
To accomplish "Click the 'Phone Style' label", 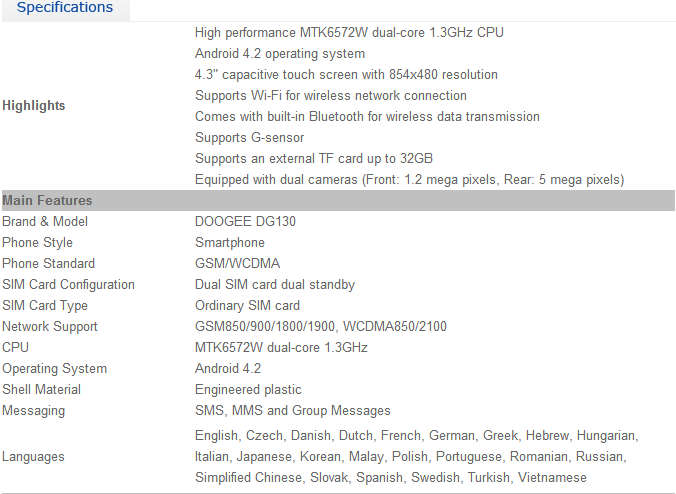I will [38, 242].
